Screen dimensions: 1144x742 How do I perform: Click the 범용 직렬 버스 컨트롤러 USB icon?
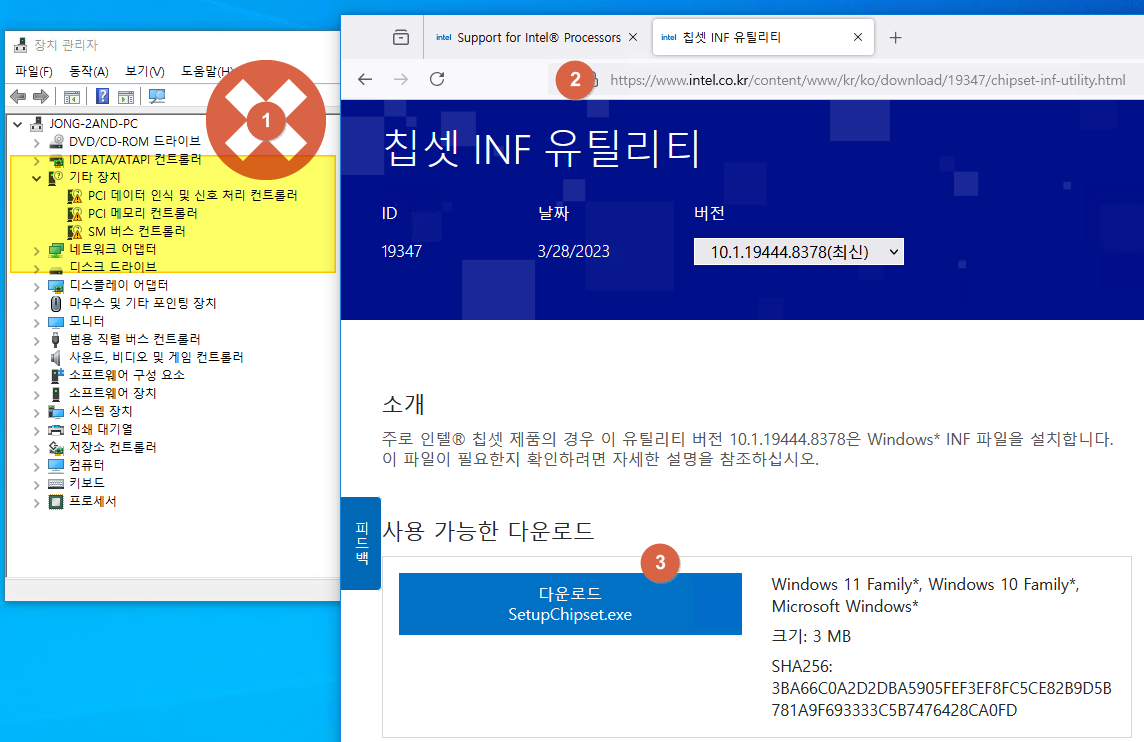(55, 339)
